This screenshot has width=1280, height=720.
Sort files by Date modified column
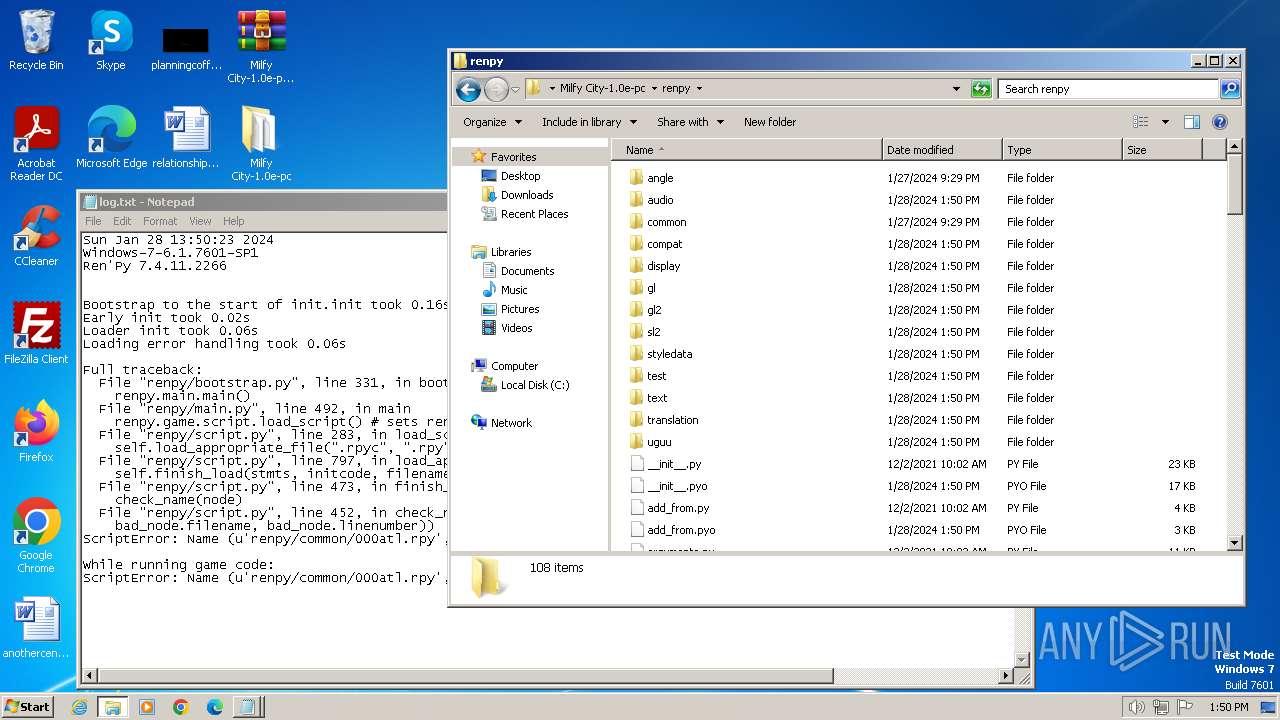(942, 150)
